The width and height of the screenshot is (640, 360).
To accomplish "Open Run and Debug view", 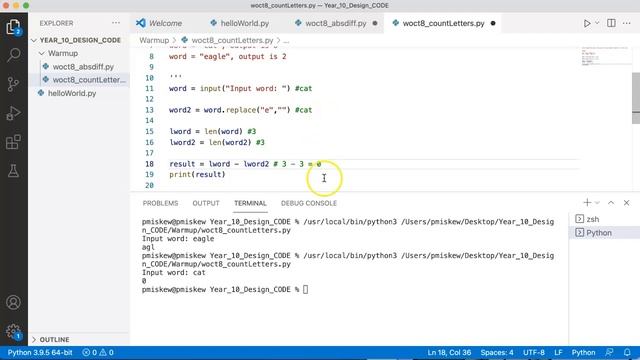I will coord(13,113).
